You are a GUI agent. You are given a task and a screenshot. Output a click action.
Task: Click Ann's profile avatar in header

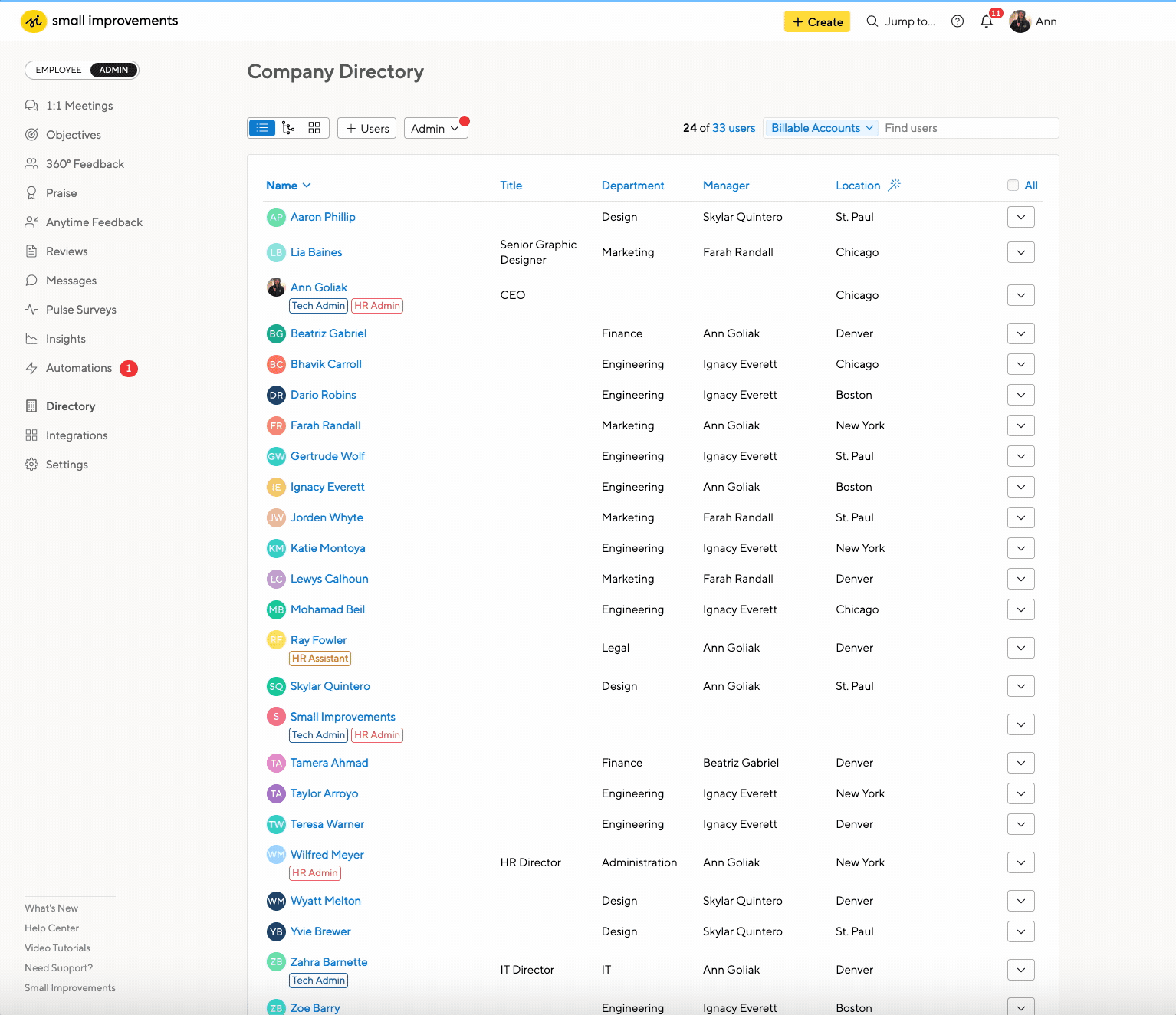tap(1020, 21)
